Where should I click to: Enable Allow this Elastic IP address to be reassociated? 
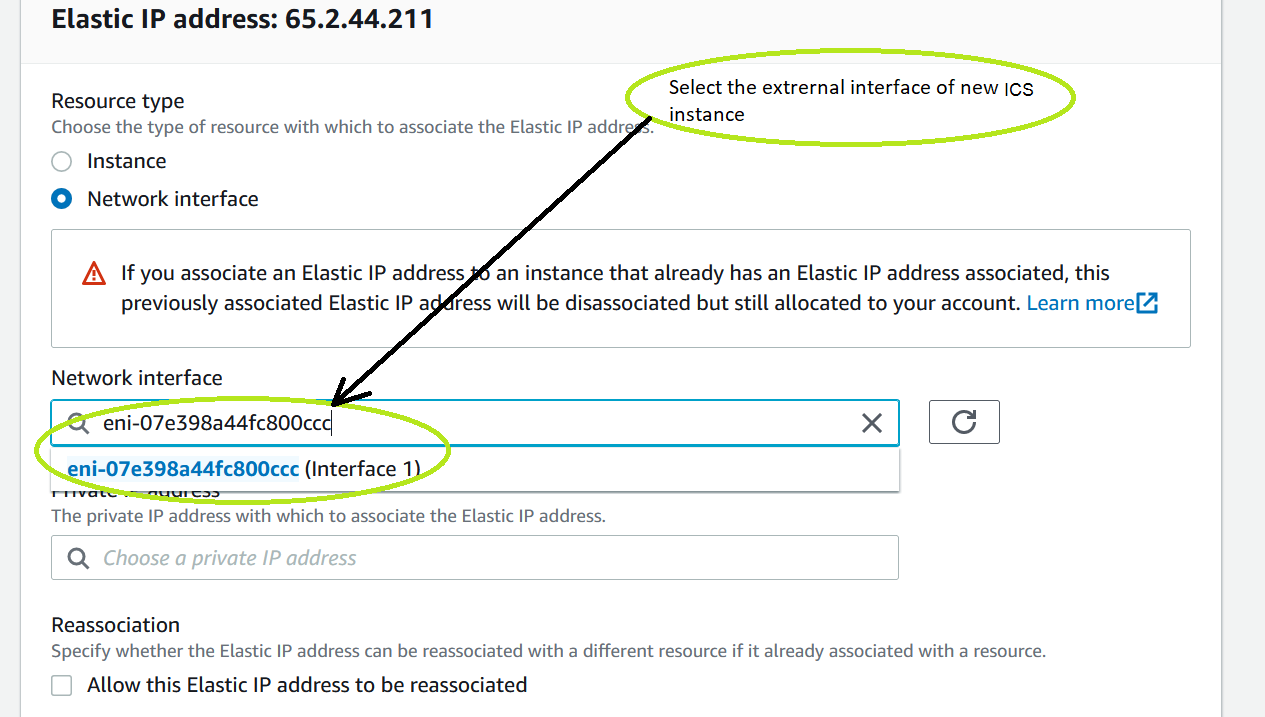coord(62,685)
